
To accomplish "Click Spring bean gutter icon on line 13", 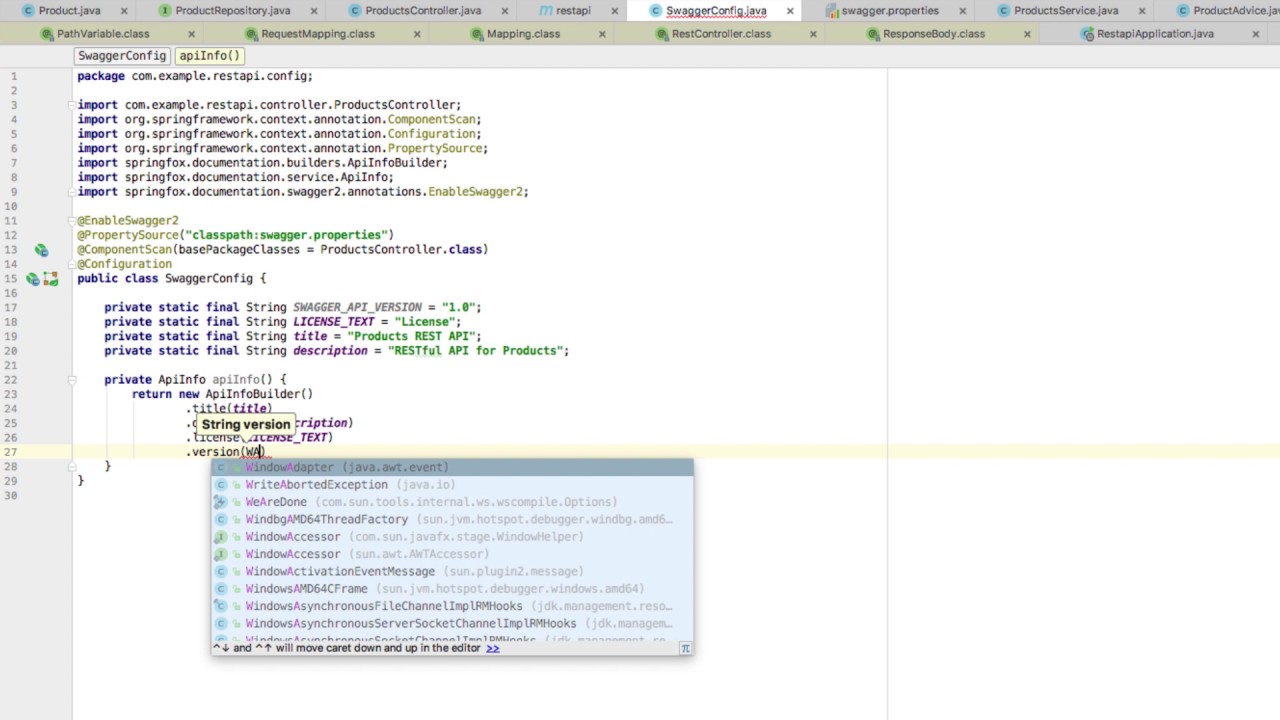I will click(41, 250).
